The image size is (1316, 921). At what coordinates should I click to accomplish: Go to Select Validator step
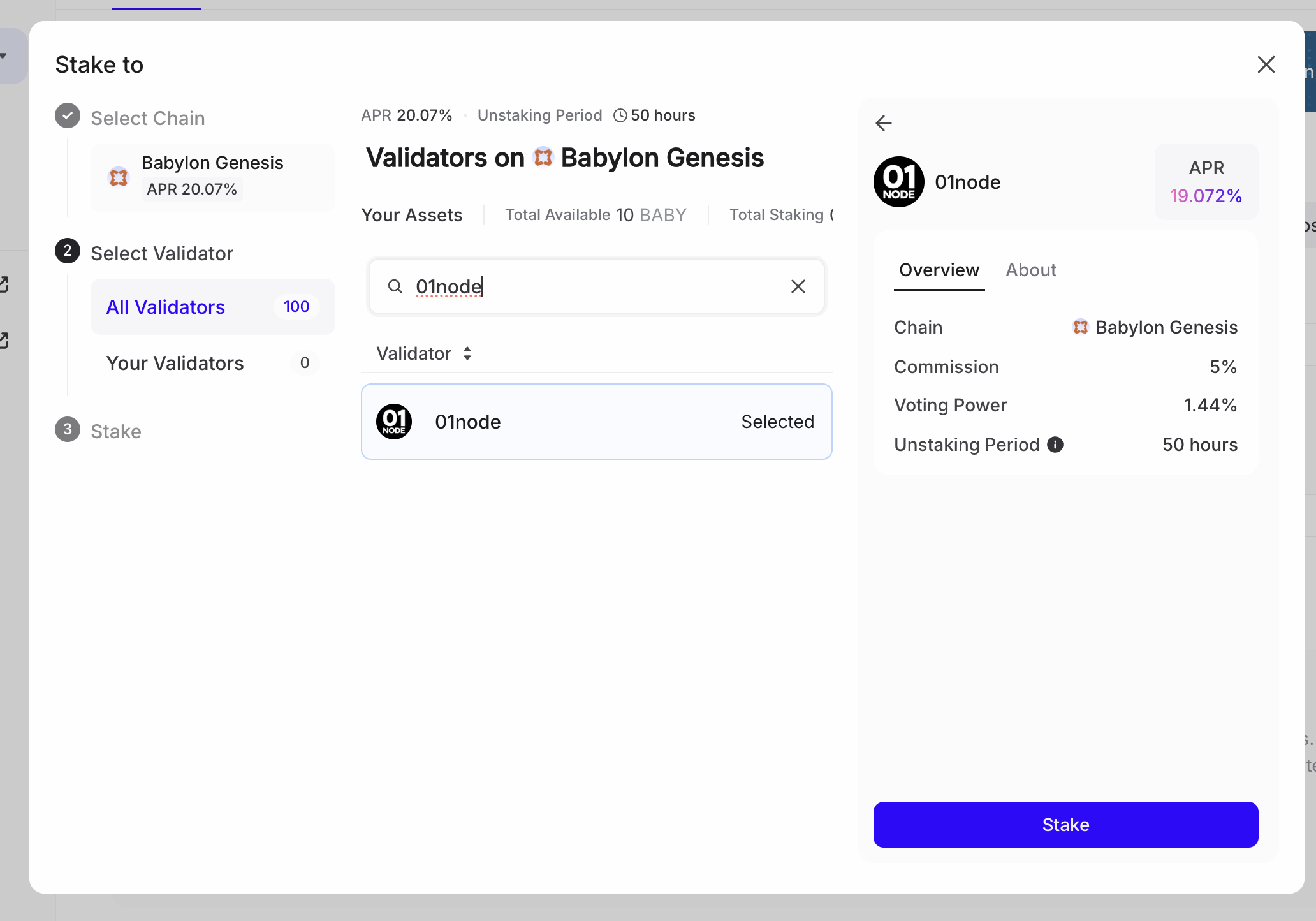click(x=162, y=253)
